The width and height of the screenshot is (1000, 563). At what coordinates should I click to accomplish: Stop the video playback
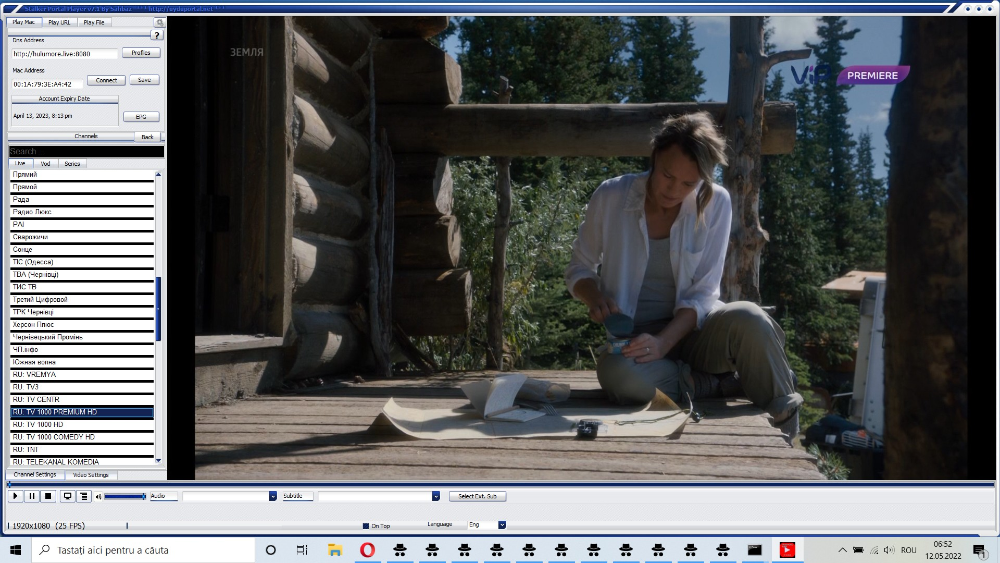48,496
